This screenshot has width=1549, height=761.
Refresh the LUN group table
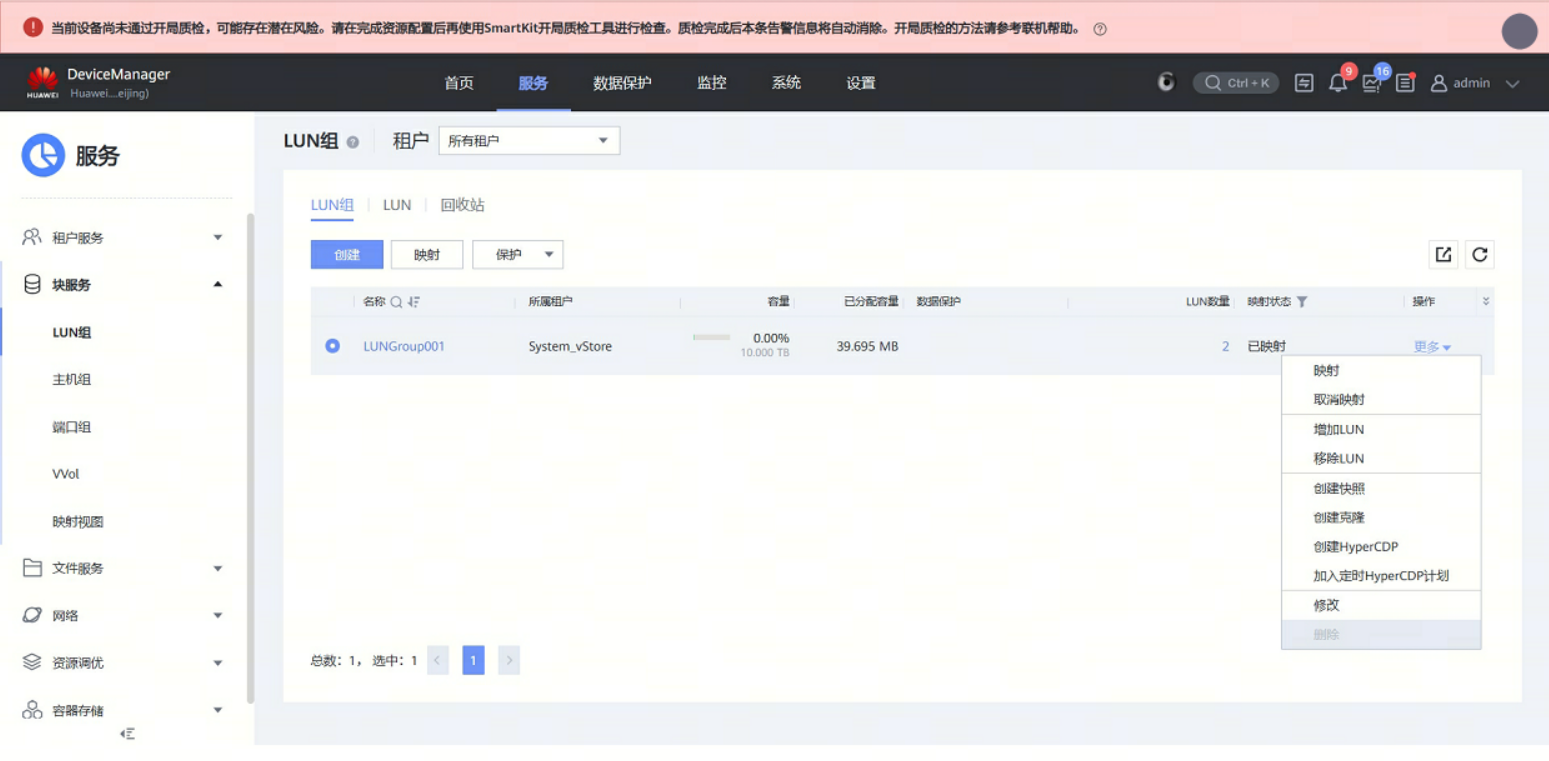[x=1480, y=254]
